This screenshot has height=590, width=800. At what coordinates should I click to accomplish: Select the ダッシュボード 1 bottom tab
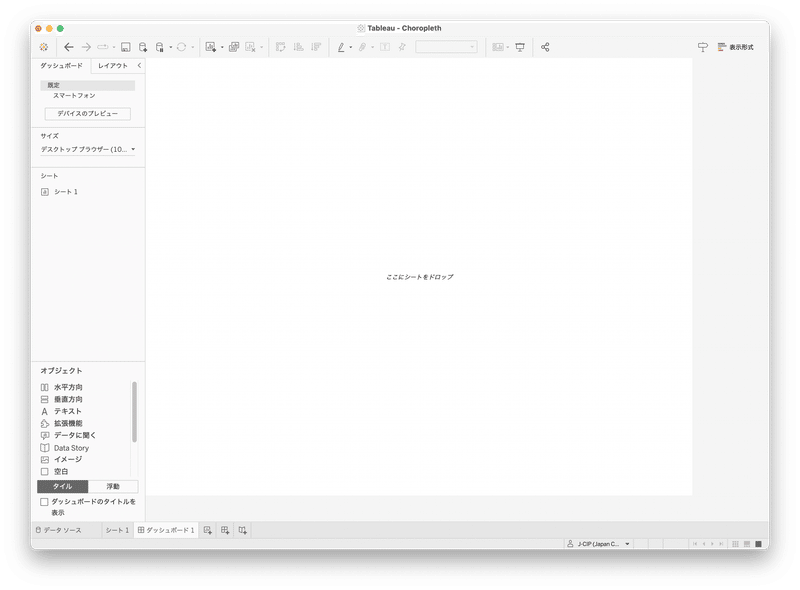point(166,530)
